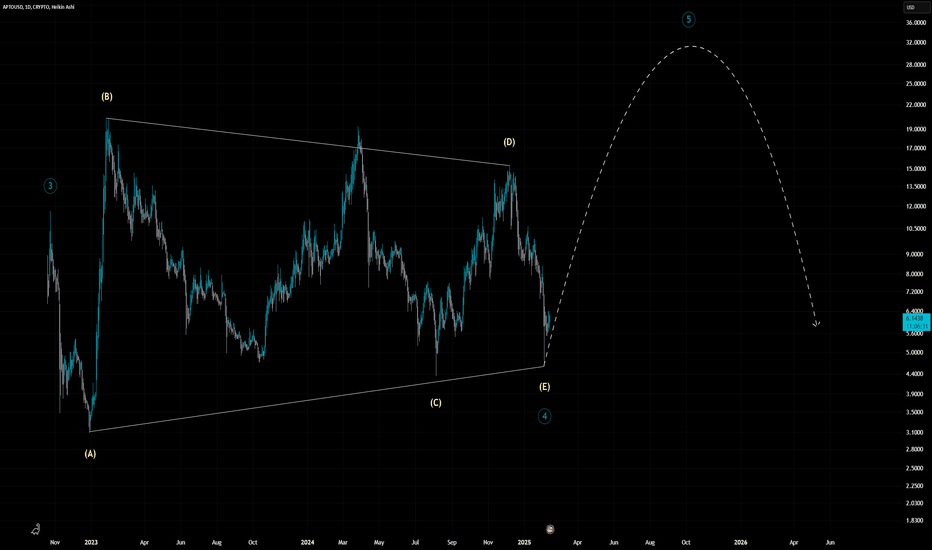
Task: Click the 28.0000 price axis label
Action: click(x=916, y=65)
